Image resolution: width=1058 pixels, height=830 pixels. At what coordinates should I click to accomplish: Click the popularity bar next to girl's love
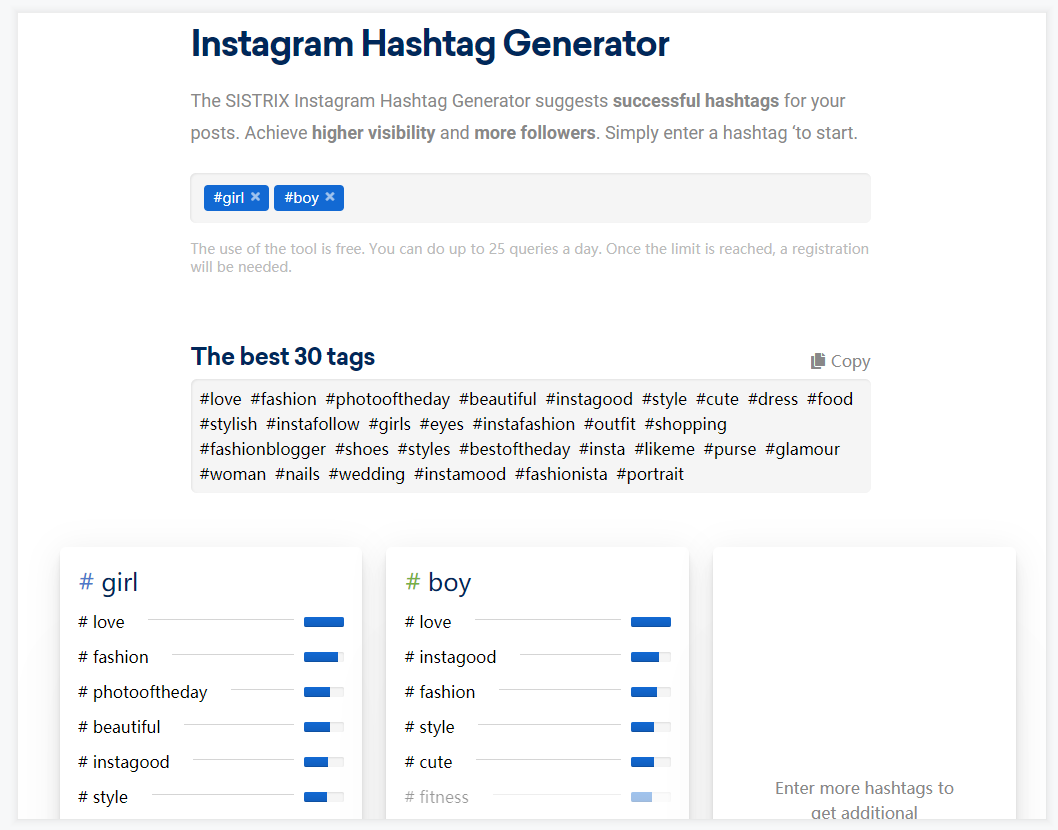tap(324, 622)
